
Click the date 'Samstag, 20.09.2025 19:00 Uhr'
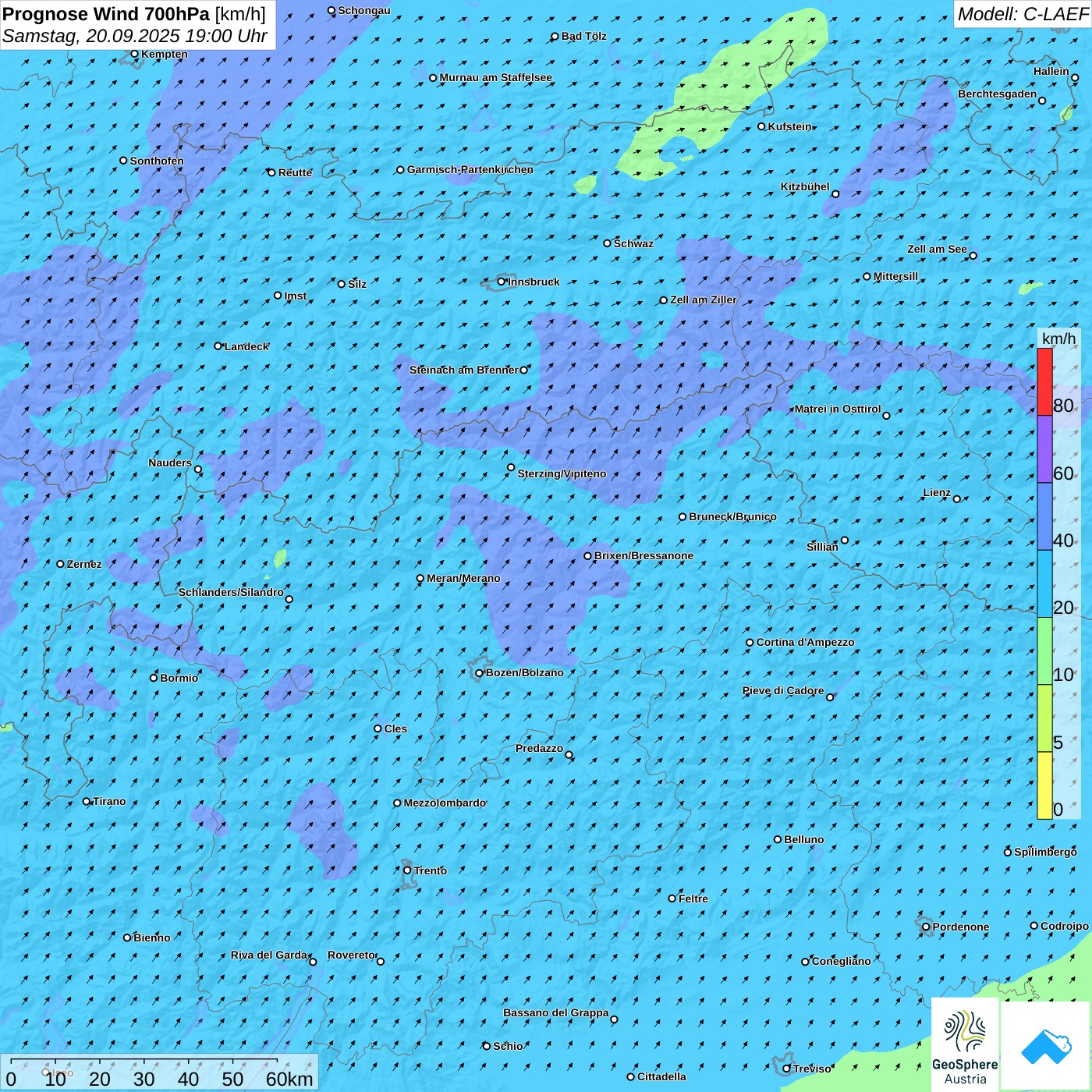click(x=135, y=36)
